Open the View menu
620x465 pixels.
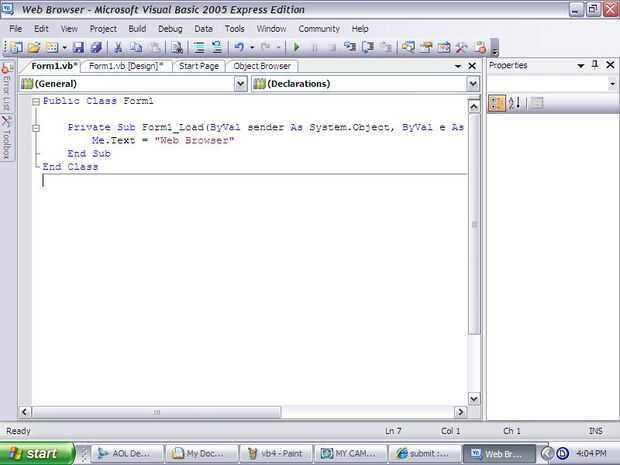[69, 29]
